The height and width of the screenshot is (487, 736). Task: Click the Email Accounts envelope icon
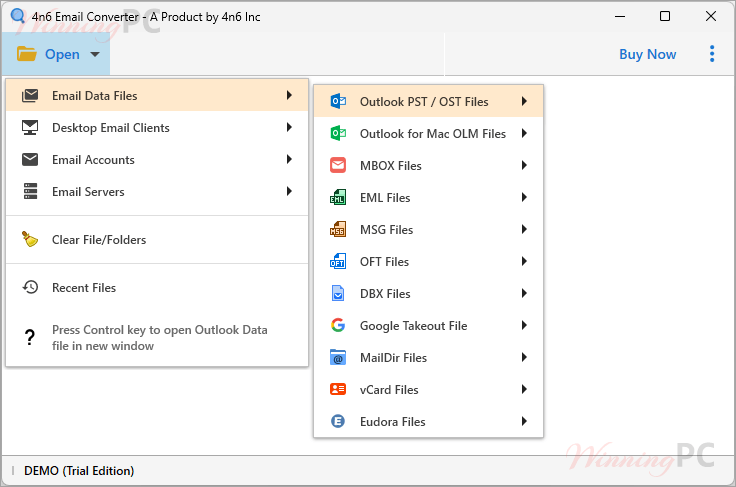click(x=30, y=160)
